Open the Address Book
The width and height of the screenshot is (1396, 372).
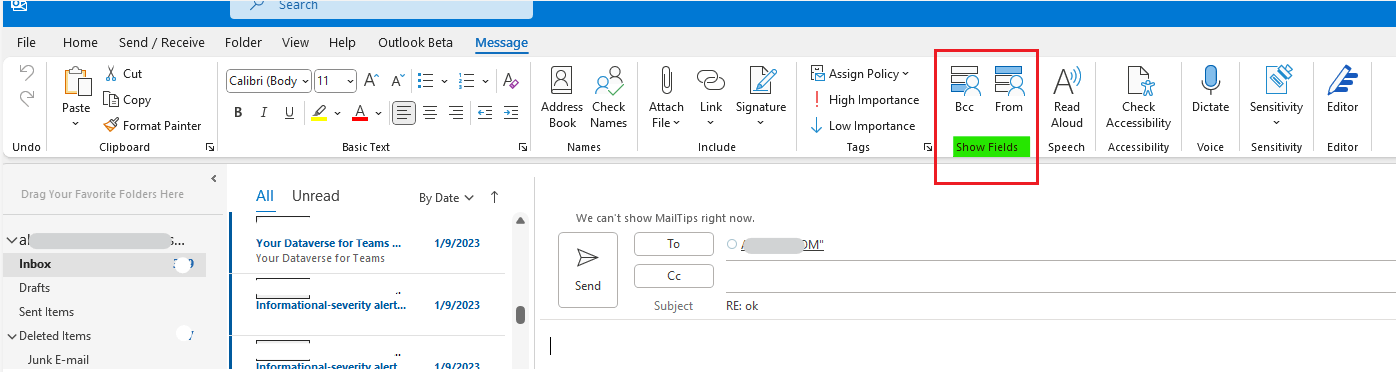(x=562, y=98)
